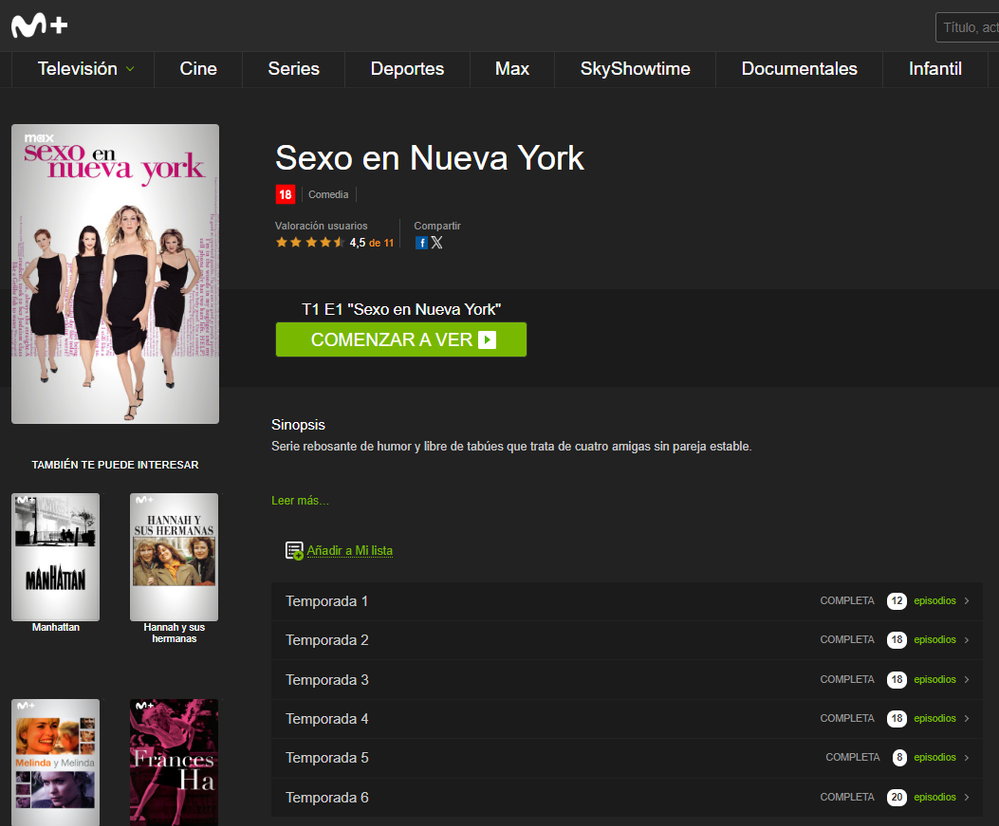The image size is (999, 826).
Task: Click the Movistar Plus+ logo
Action: [40, 26]
